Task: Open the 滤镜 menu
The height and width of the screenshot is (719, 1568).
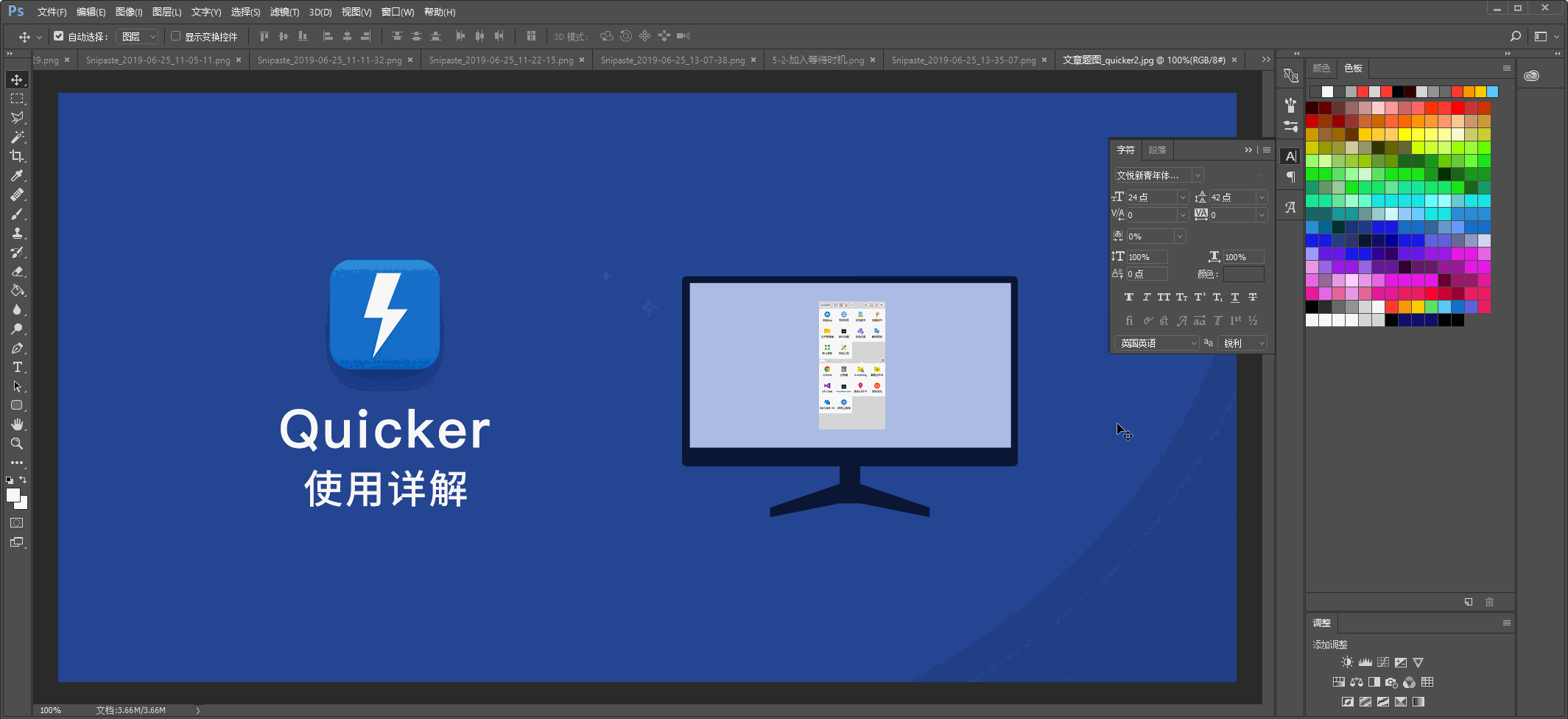Action: click(284, 12)
